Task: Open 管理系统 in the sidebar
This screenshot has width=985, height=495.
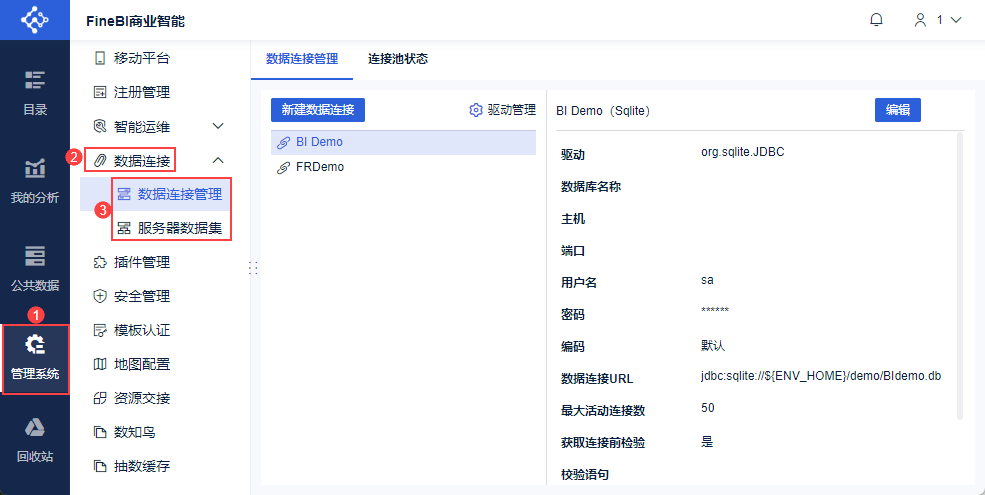Action: tap(35, 359)
